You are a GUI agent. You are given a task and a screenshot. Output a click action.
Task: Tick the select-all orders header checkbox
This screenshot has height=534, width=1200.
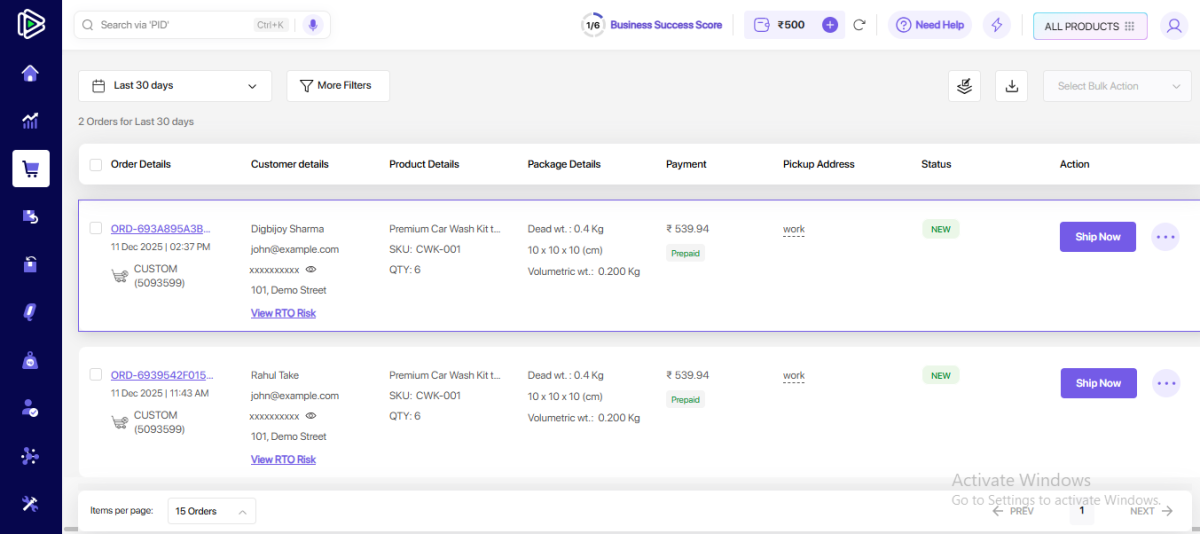click(96, 165)
